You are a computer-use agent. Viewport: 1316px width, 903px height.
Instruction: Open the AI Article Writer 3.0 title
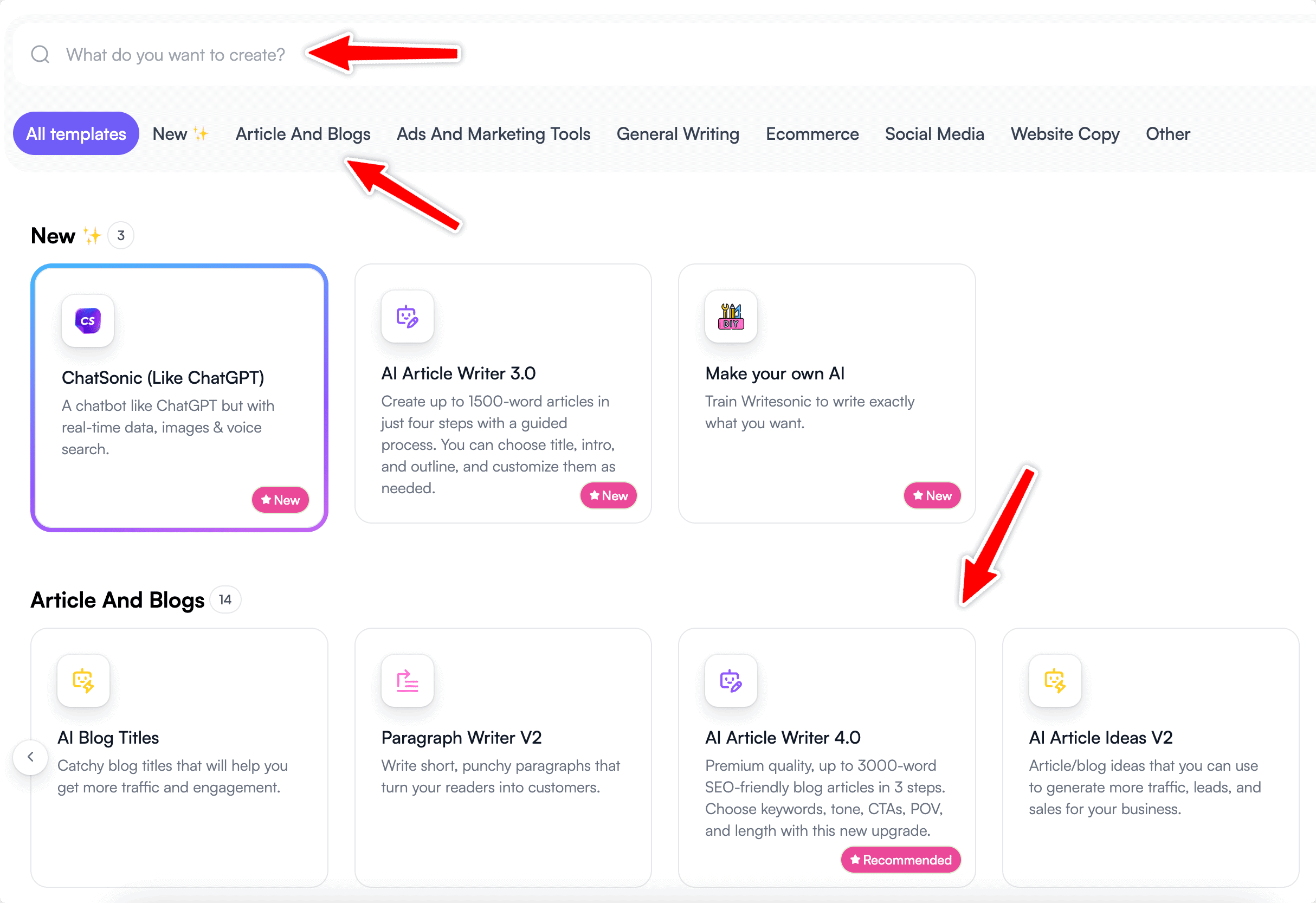tap(458, 373)
